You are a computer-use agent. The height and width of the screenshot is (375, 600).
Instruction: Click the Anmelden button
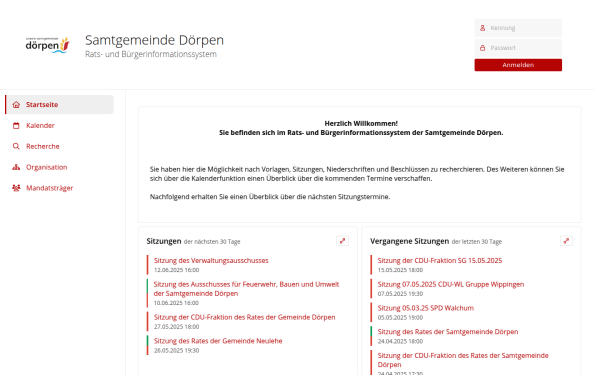click(518, 65)
